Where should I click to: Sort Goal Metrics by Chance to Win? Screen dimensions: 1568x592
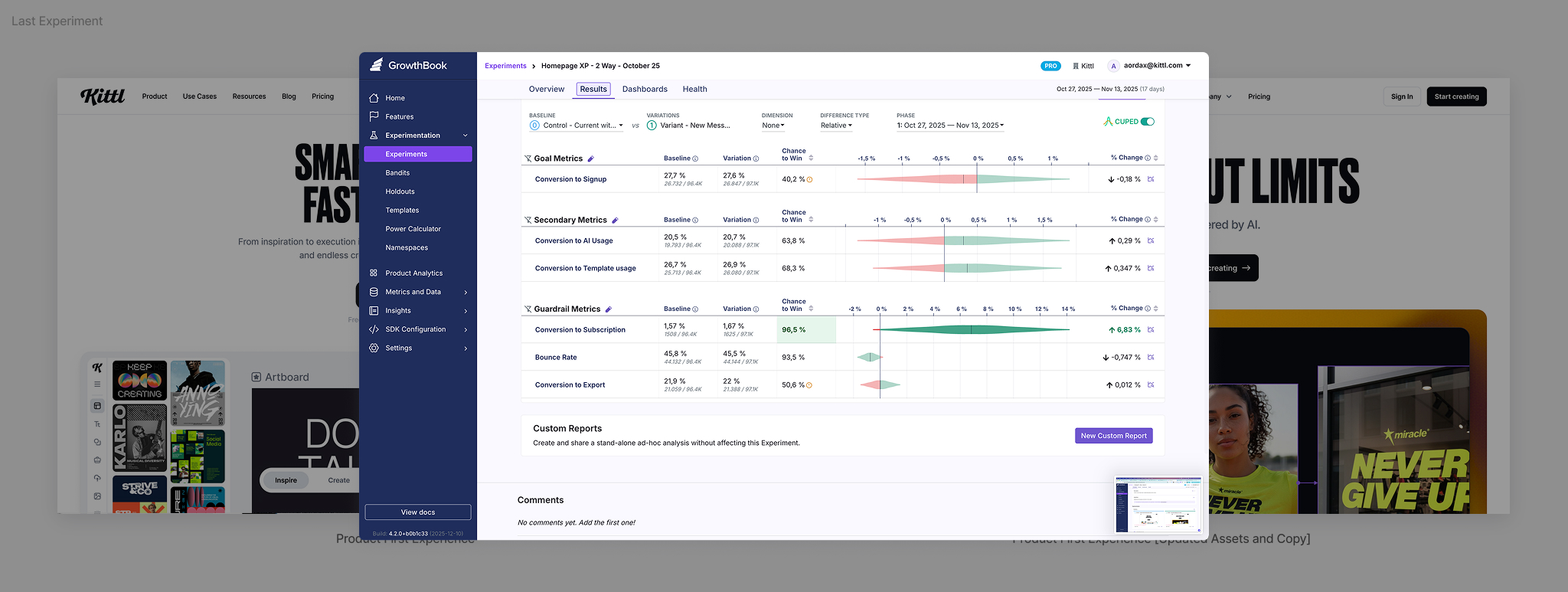(811, 158)
